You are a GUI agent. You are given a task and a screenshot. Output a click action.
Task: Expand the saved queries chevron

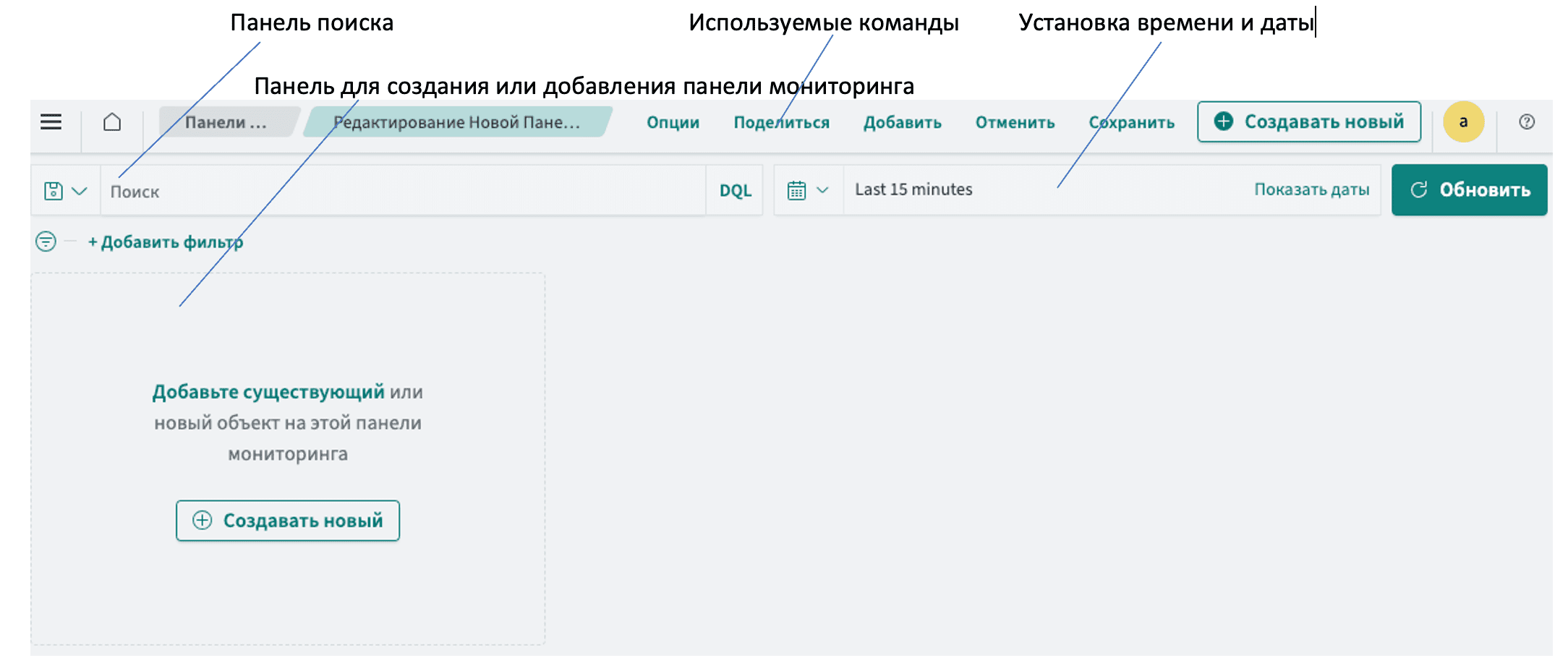tap(80, 191)
